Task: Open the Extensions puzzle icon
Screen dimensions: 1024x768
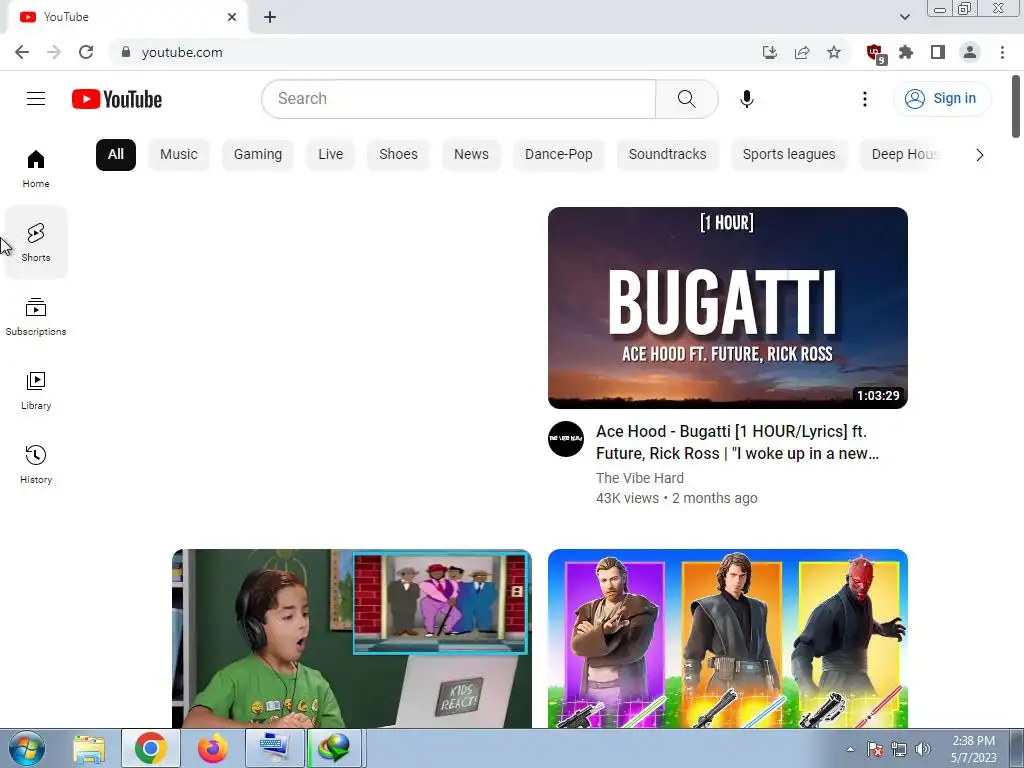Action: 906,52
